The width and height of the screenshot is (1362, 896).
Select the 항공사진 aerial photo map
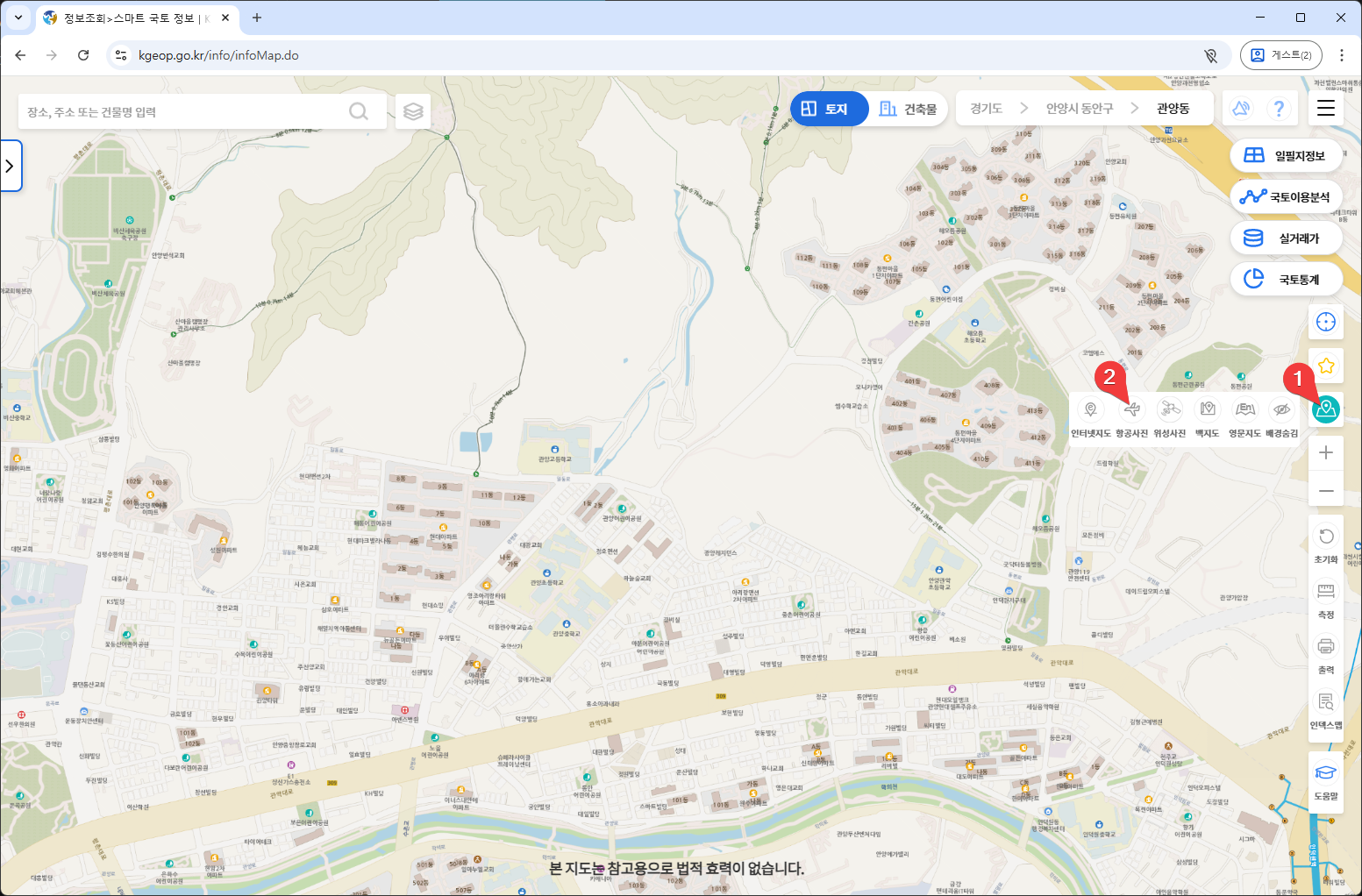click(x=1131, y=417)
